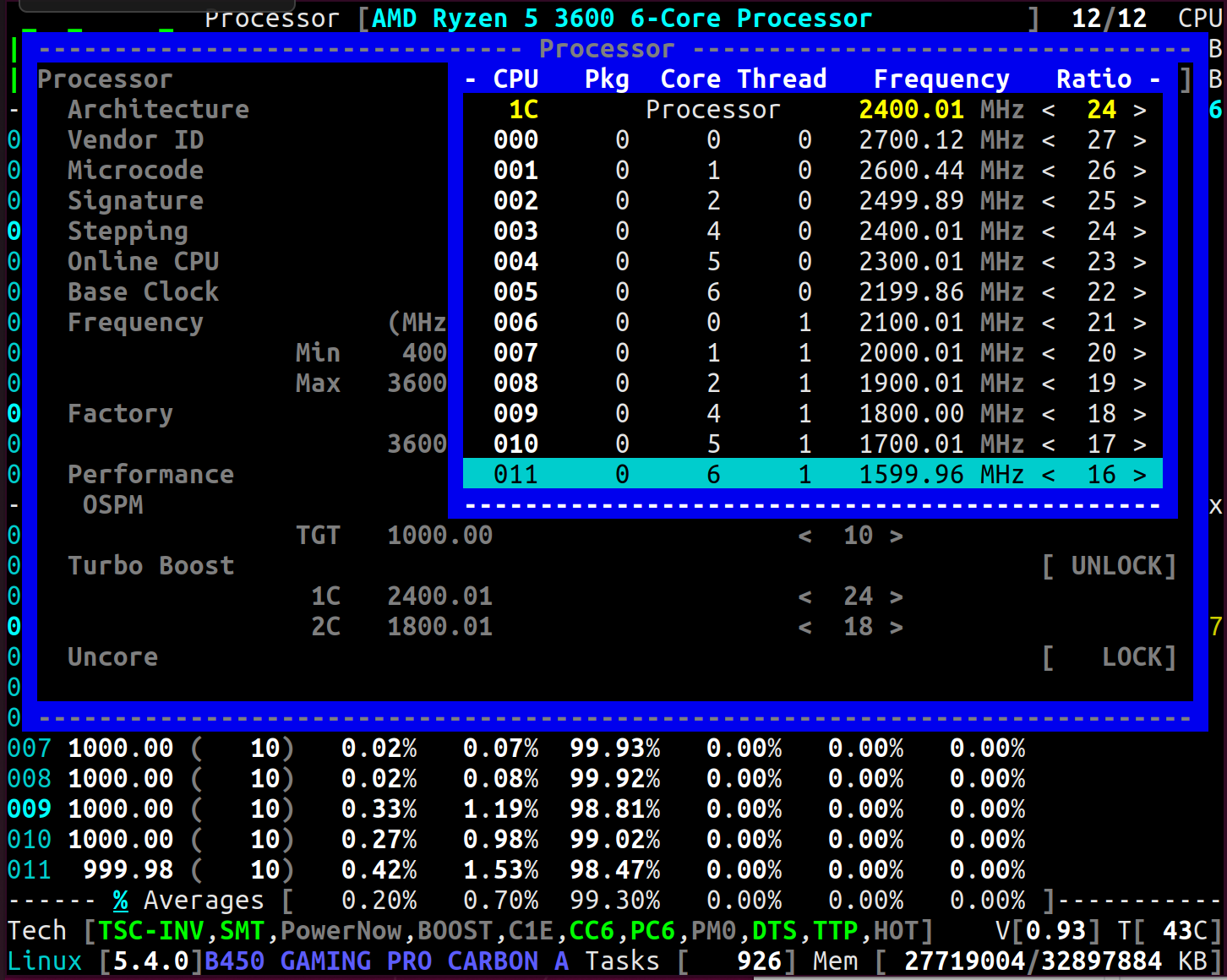Increase ratio 22 on CPU 005 row
1227x980 pixels.
[x=1140, y=292]
